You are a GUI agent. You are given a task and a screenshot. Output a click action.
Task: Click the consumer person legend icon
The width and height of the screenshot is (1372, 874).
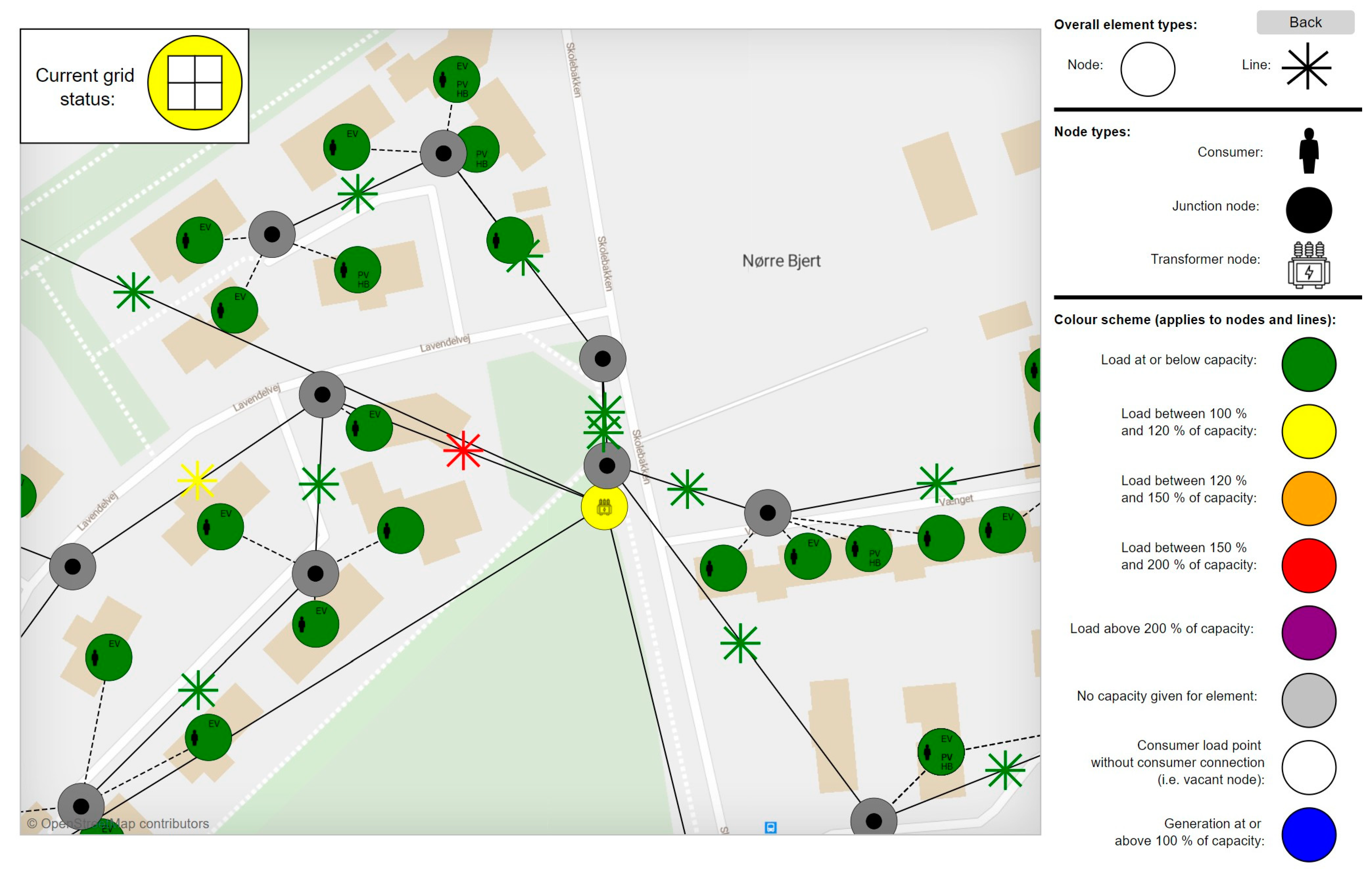point(1309,151)
